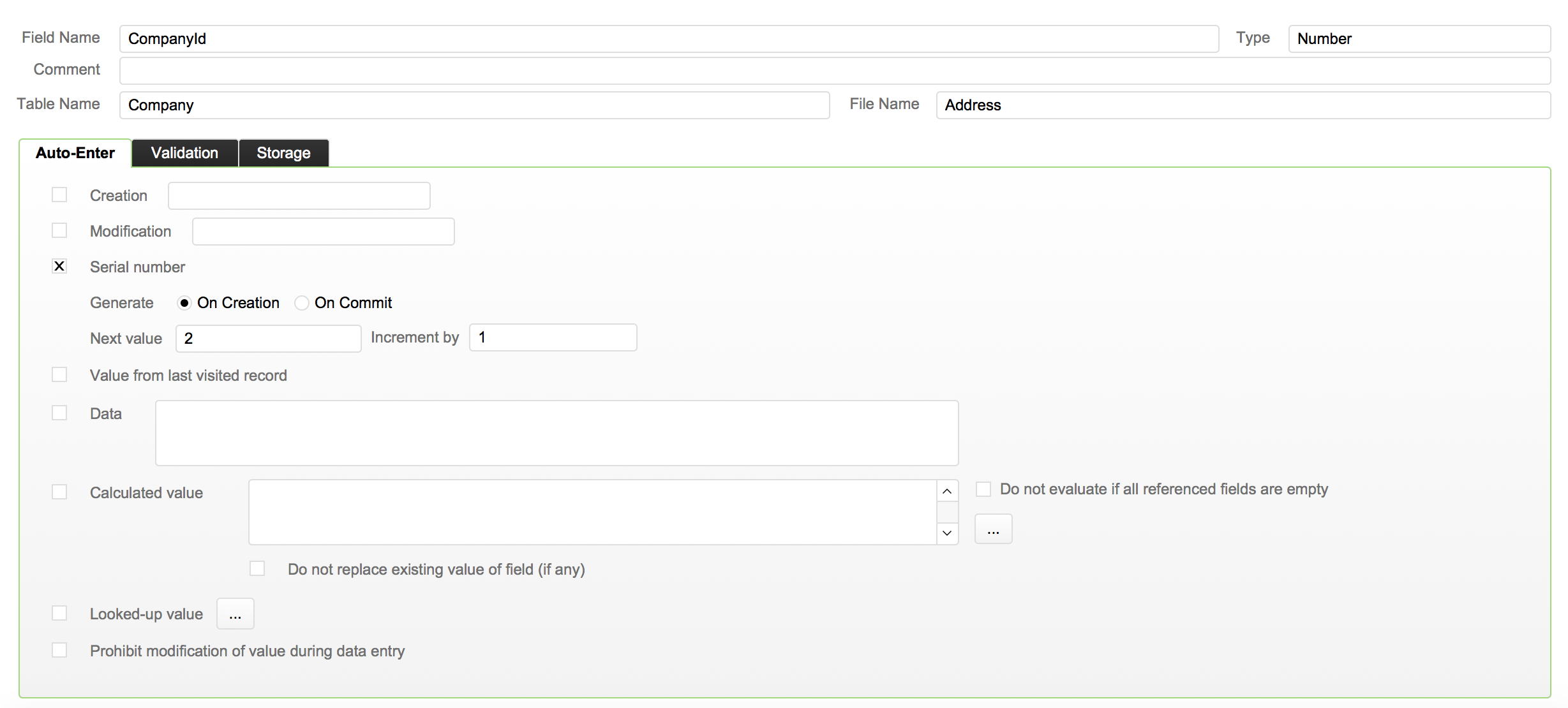Tick Prohibit modification of value during data entry
Viewport: 1568px width, 708px height.
[59, 651]
